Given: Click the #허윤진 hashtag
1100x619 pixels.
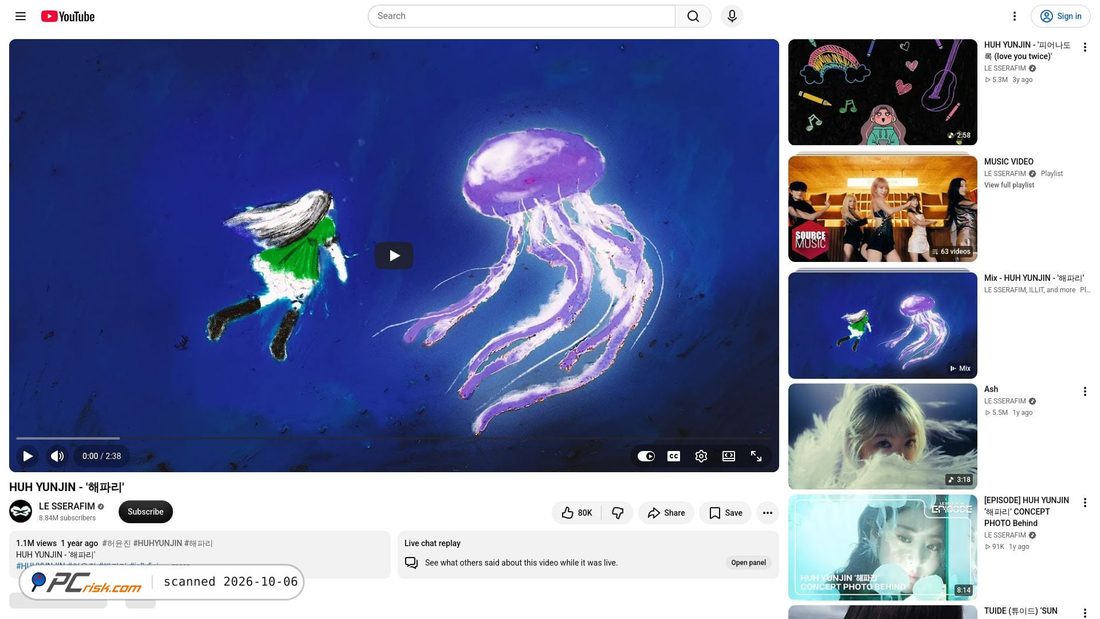Looking at the screenshot, I should click(116, 543).
